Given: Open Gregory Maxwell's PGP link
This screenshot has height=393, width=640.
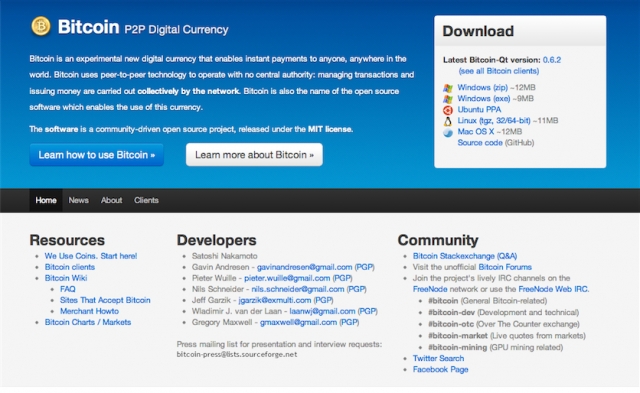Looking at the screenshot, I should [349, 322].
